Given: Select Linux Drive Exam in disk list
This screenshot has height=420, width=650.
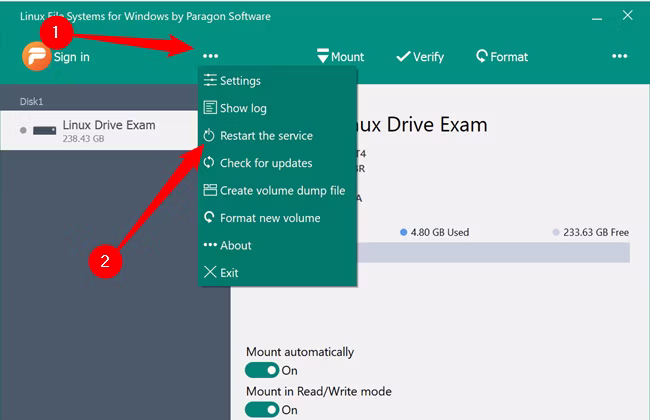Looking at the screenshot, I should point(99,130).
